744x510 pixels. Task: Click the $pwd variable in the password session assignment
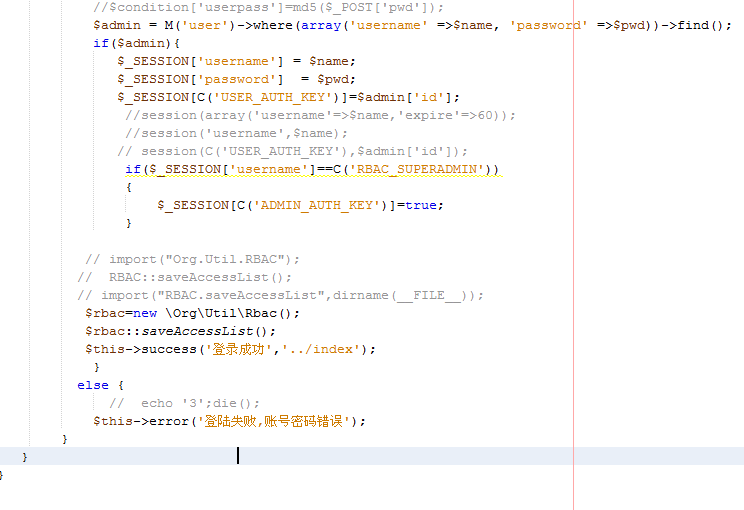(335, 79)
